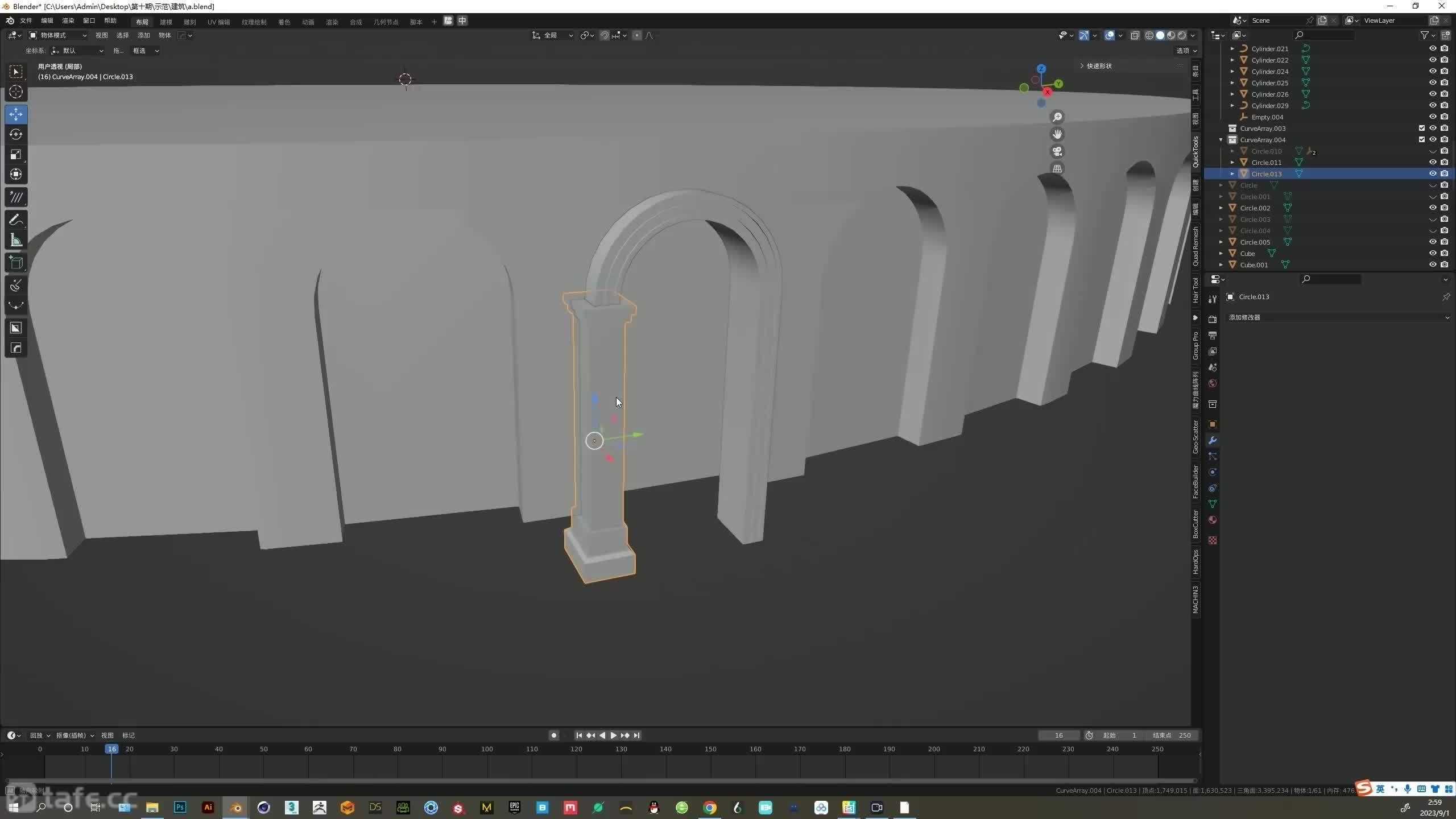
Task: Click the timeline play button
Action: [613, 735]
